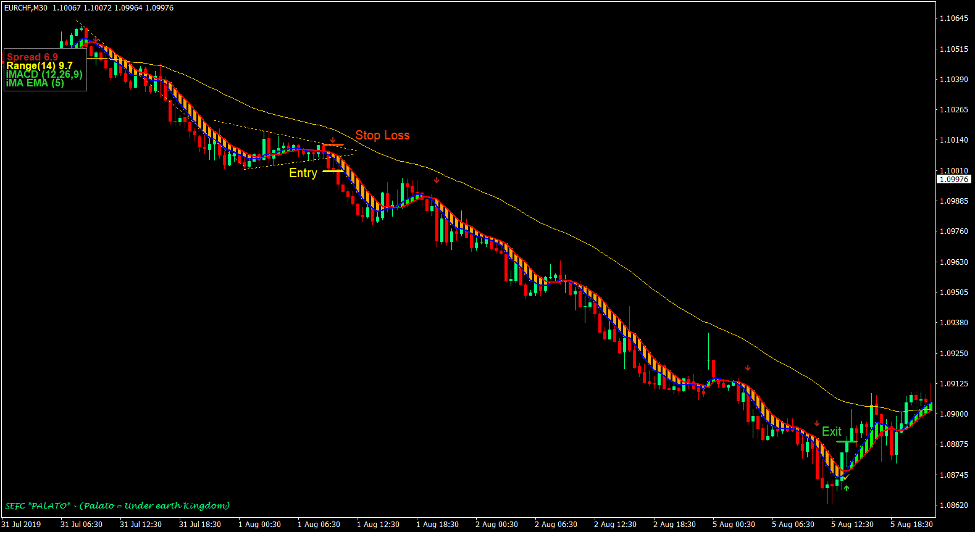Click price level 1.09380 on the axis
The image size is (977, 533).
click(x=954, y=323)
